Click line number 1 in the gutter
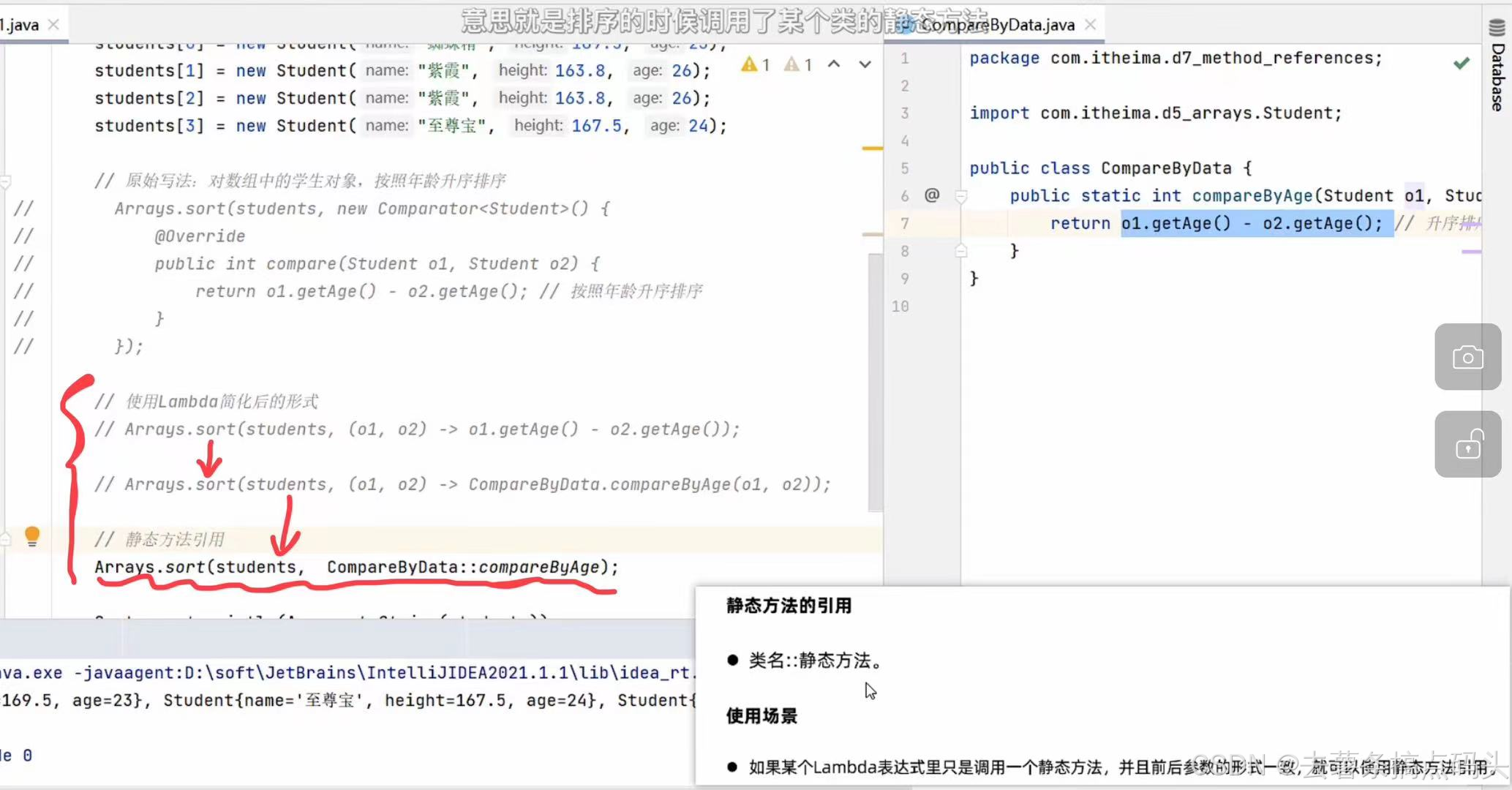1512x790 pixels. pyautogui.click(x=905, y=58)
